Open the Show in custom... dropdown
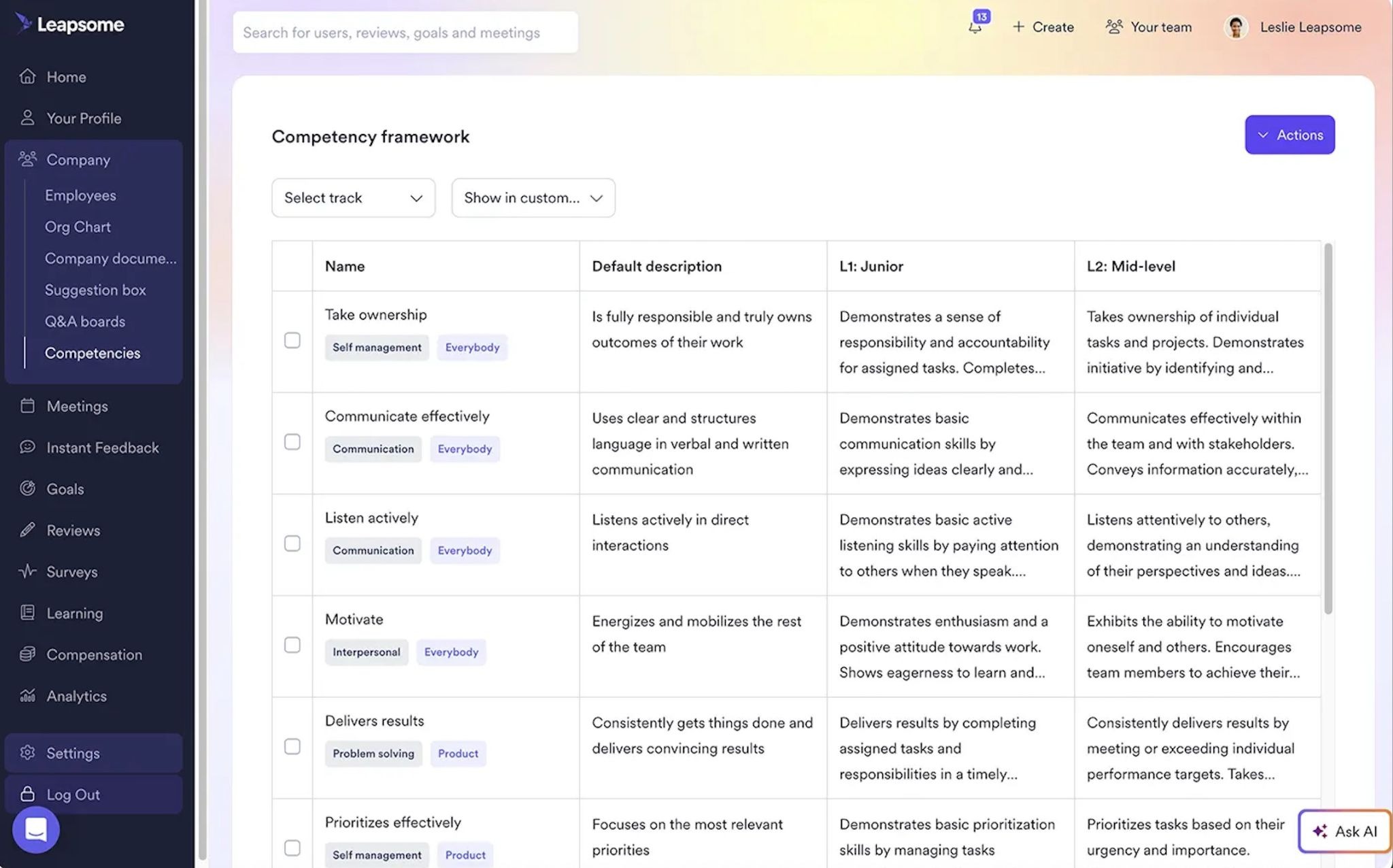Viewport: 1393px width, 868px height. tap(533, 198)
